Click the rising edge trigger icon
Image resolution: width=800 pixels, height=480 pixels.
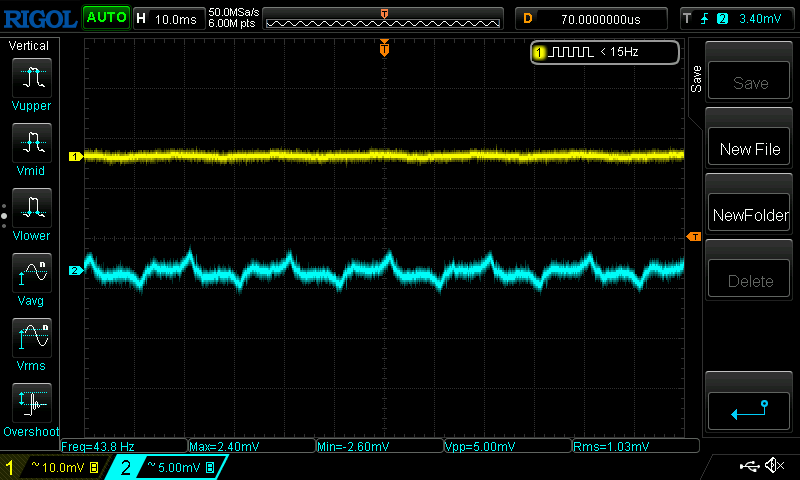pyautogui.click(x=705, y=19)
